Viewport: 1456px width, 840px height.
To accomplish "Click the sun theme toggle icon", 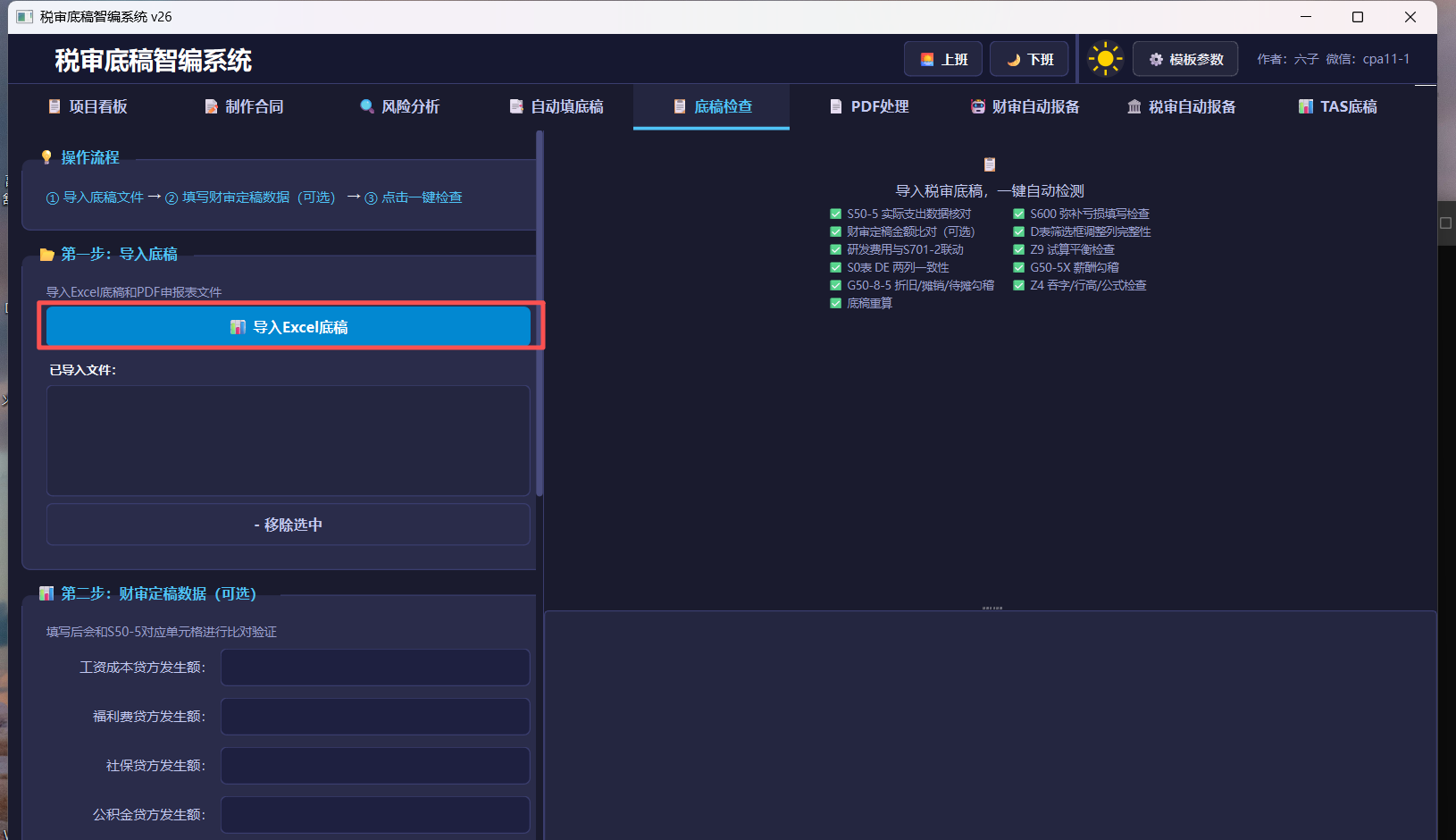I will [x=1105, y=59].
